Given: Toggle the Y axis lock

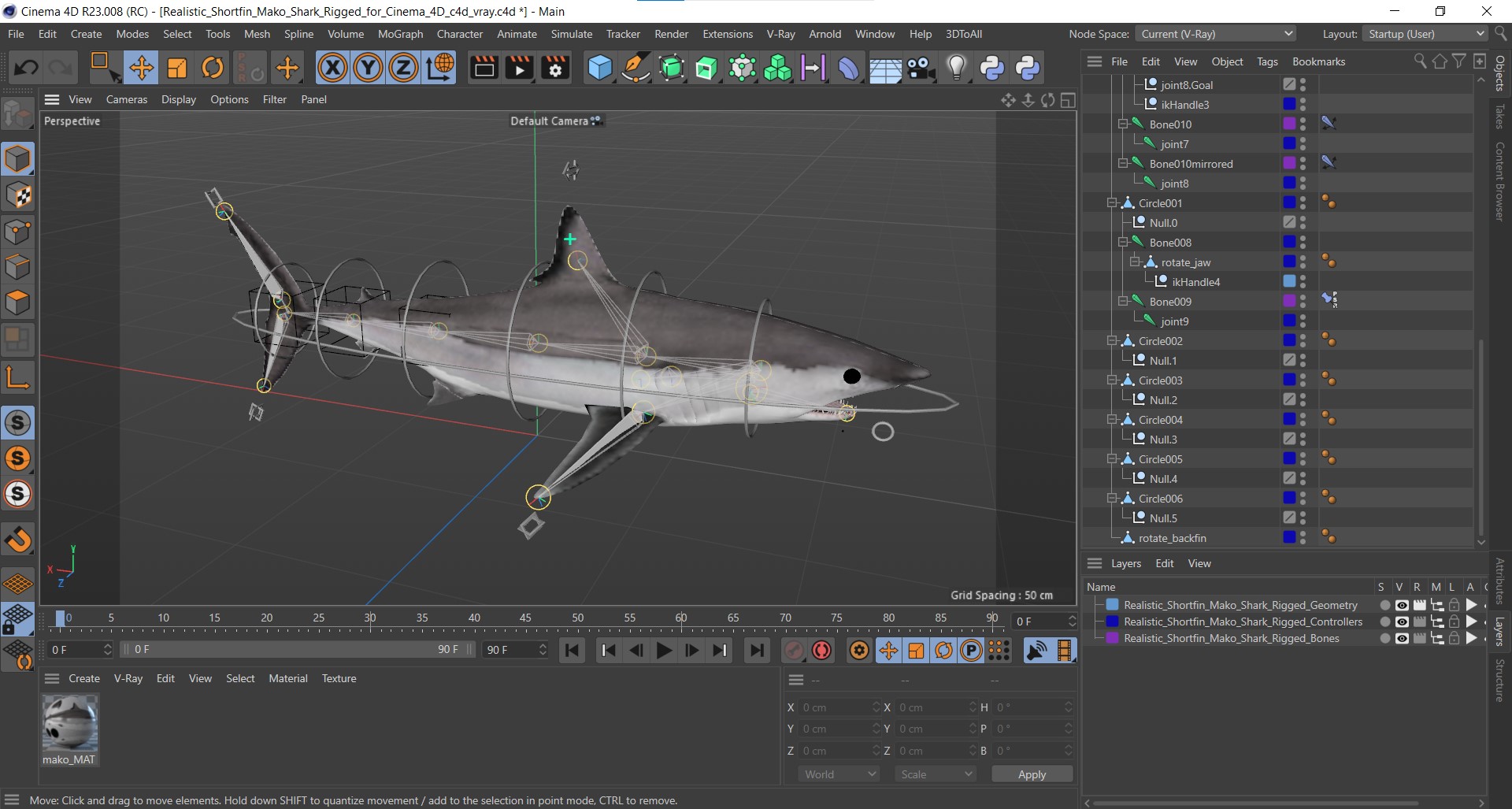Looking at the screenshot, I should [368, 68].
